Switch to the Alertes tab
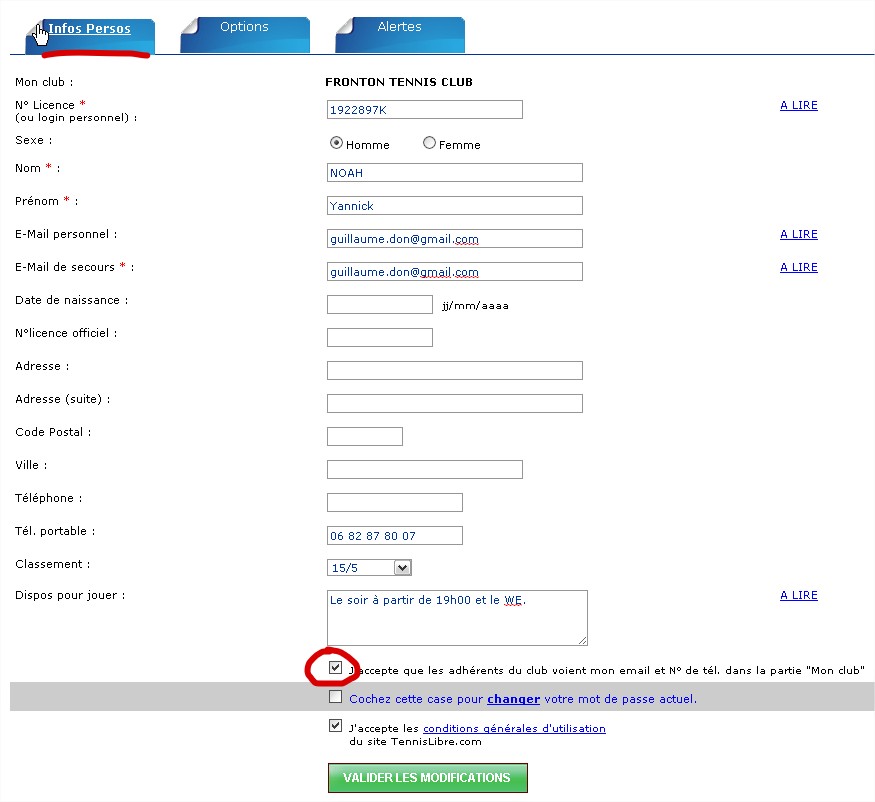The height and width of the screenshot is (802, 875). coord(400,35)
